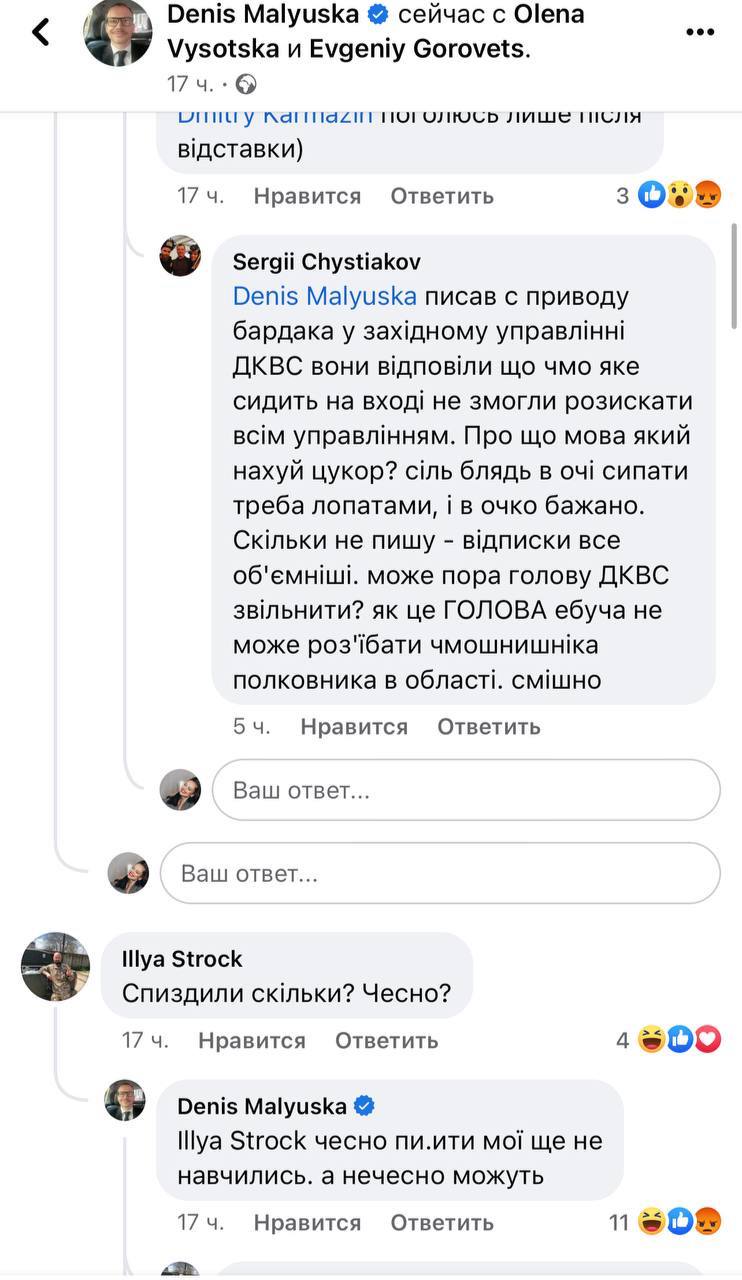Tap Нравится under Sergii Chystiakov's comment
742x1280 pixels.
click(354, 727)
